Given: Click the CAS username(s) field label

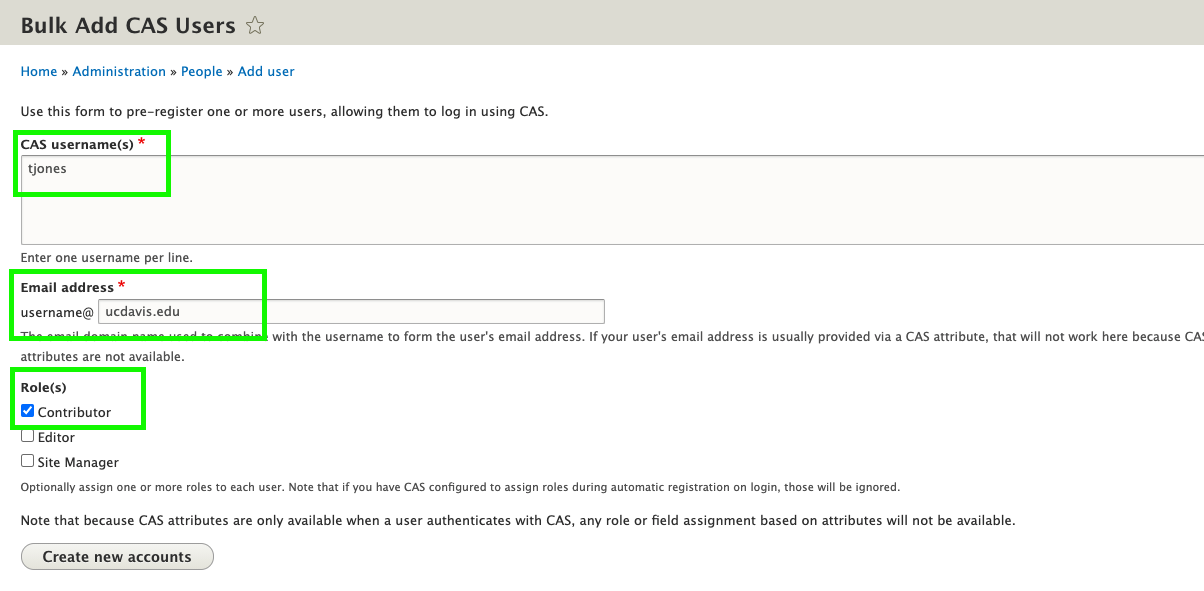Looking at the screenshot, I should (x=77, y=145).
